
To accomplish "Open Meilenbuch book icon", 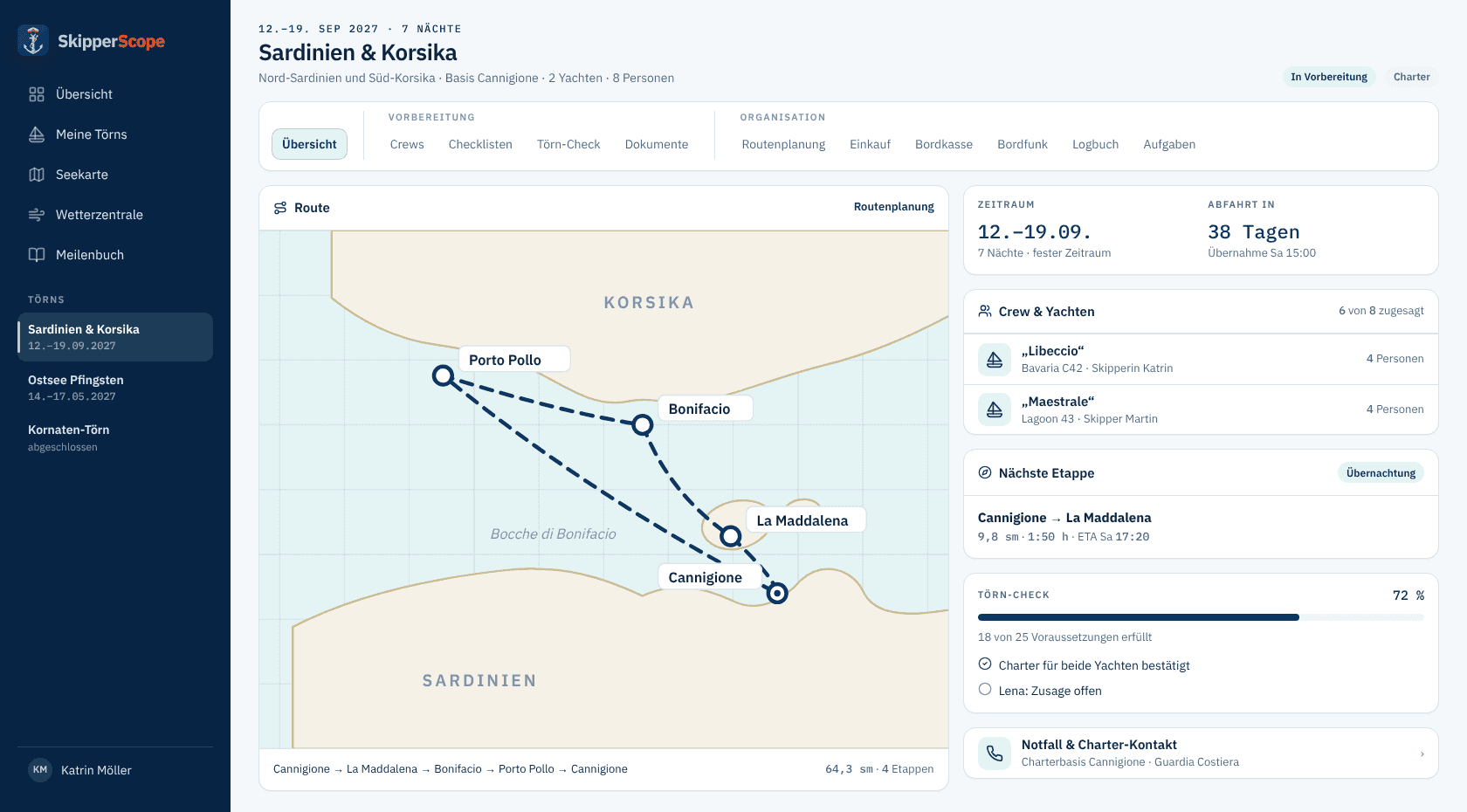I will point(37,255).
